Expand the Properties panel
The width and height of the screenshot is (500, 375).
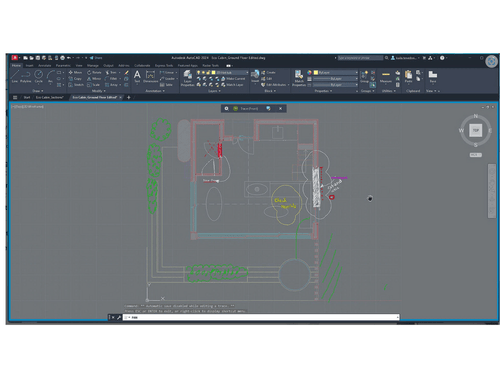[x=323, y=91]
